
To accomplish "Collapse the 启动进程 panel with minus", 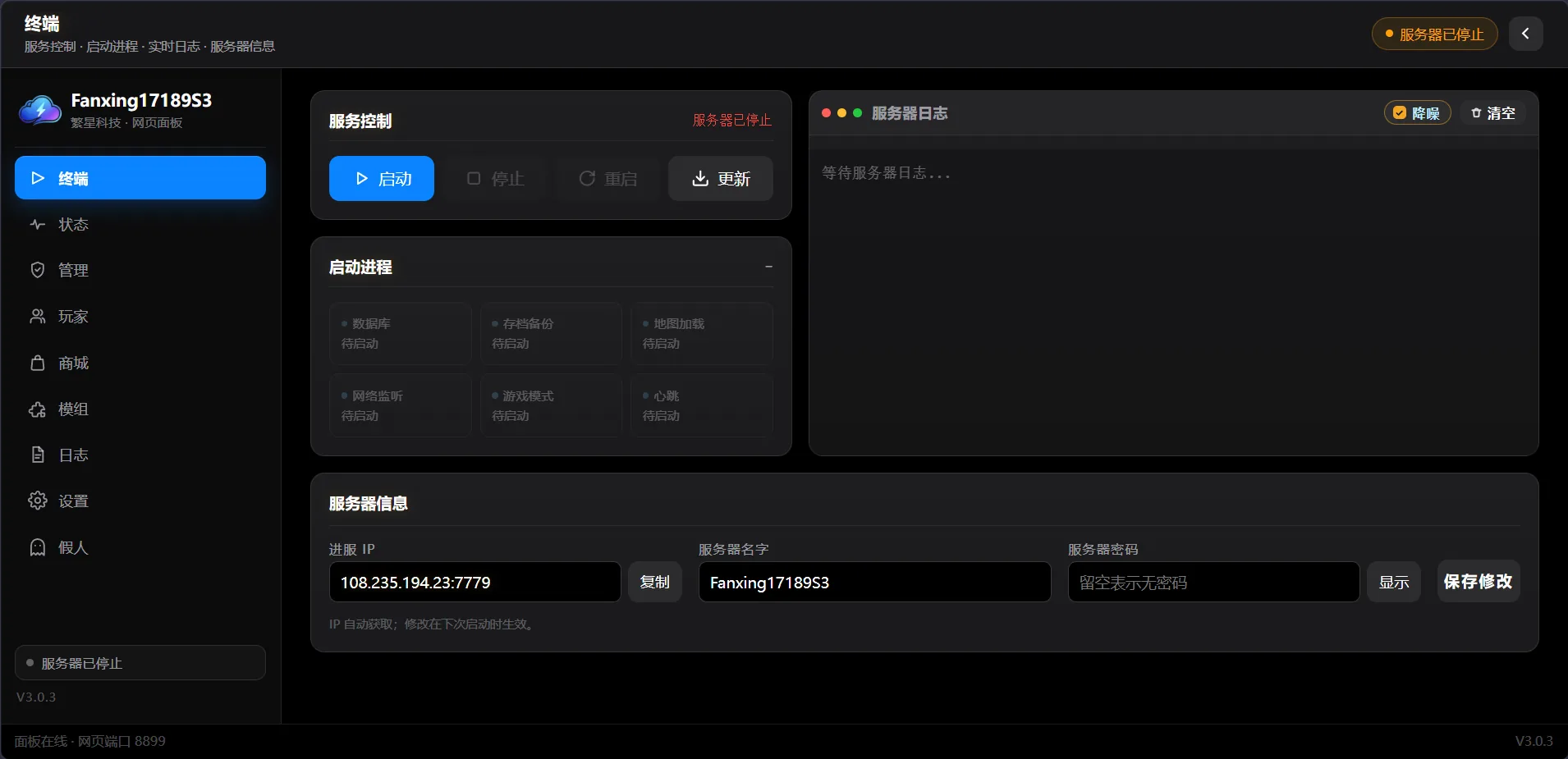I will point(768,267).
